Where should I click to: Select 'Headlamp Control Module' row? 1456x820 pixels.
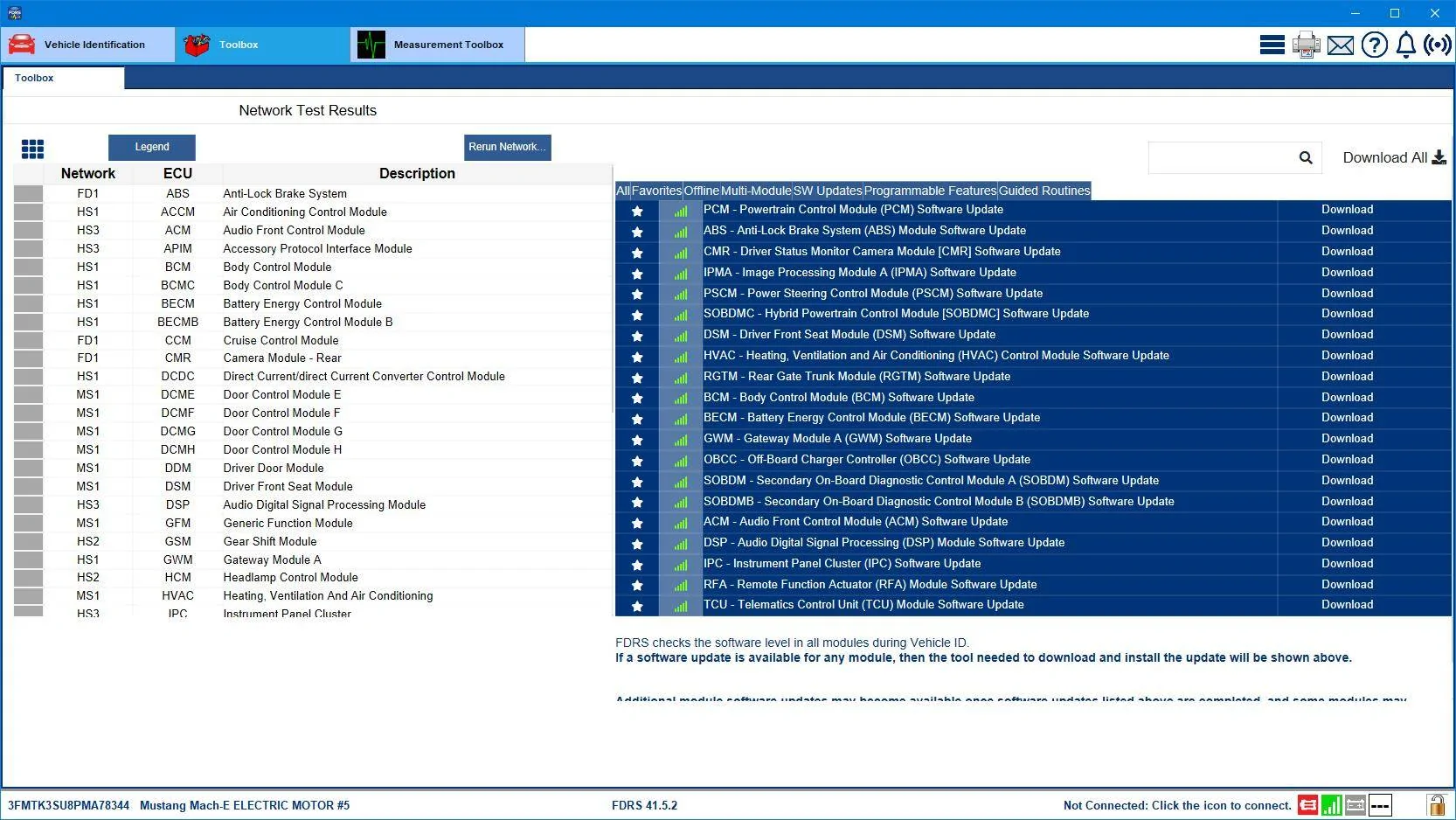click(x=313, y=577)
